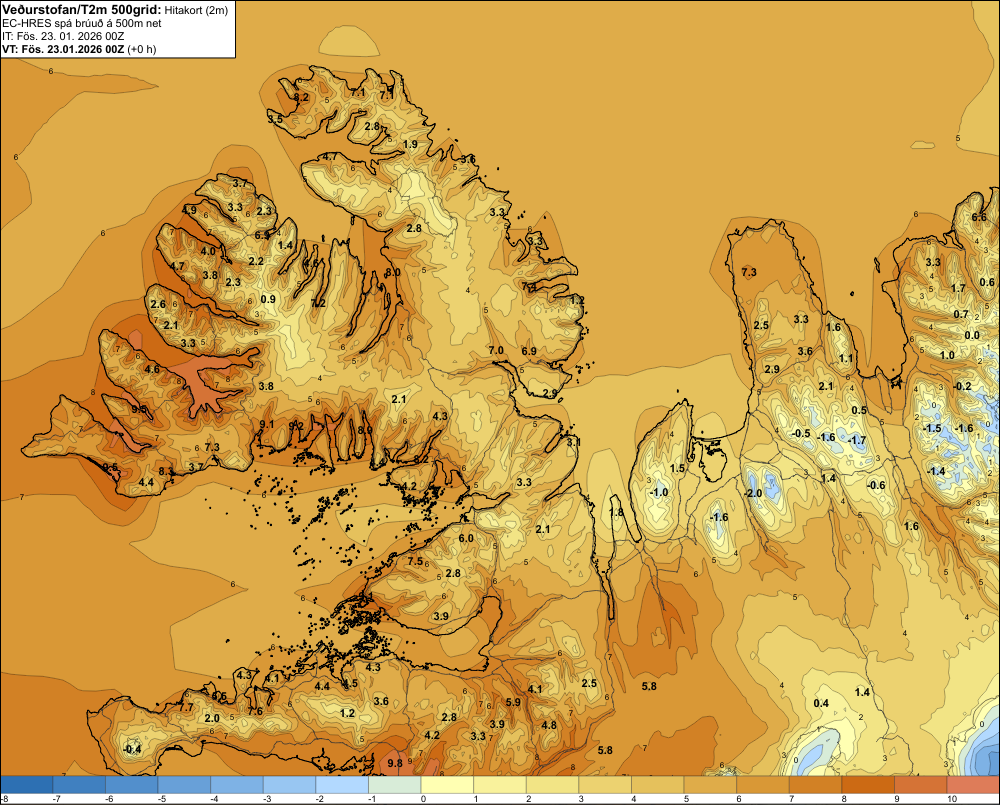Click the '7.5' temperature value

[x=415, y=561]
